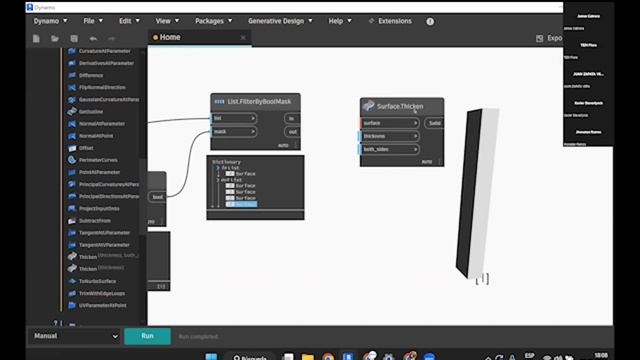Select the TrimWithEdgeLoops node icon

tap(72, 293)
